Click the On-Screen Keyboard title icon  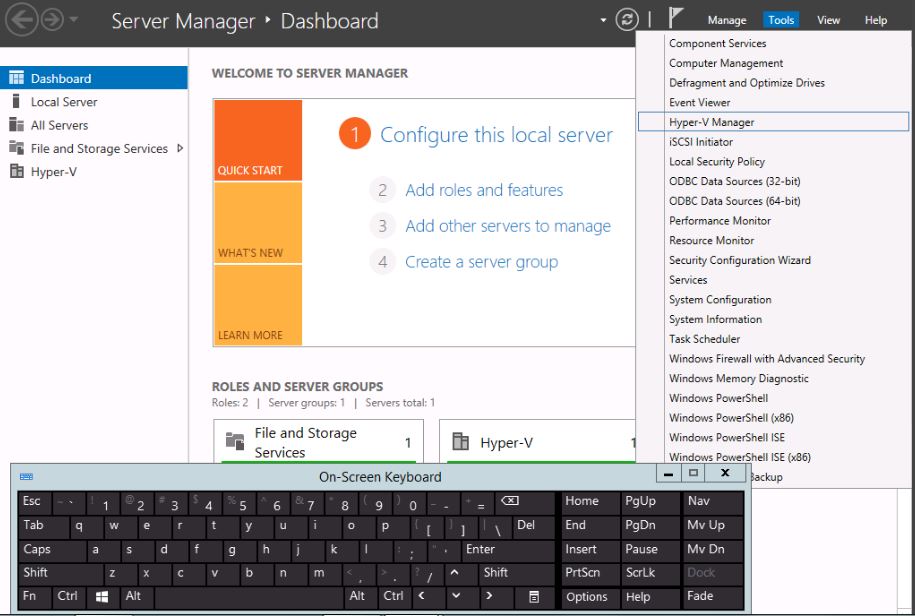(x=26, y=477)
